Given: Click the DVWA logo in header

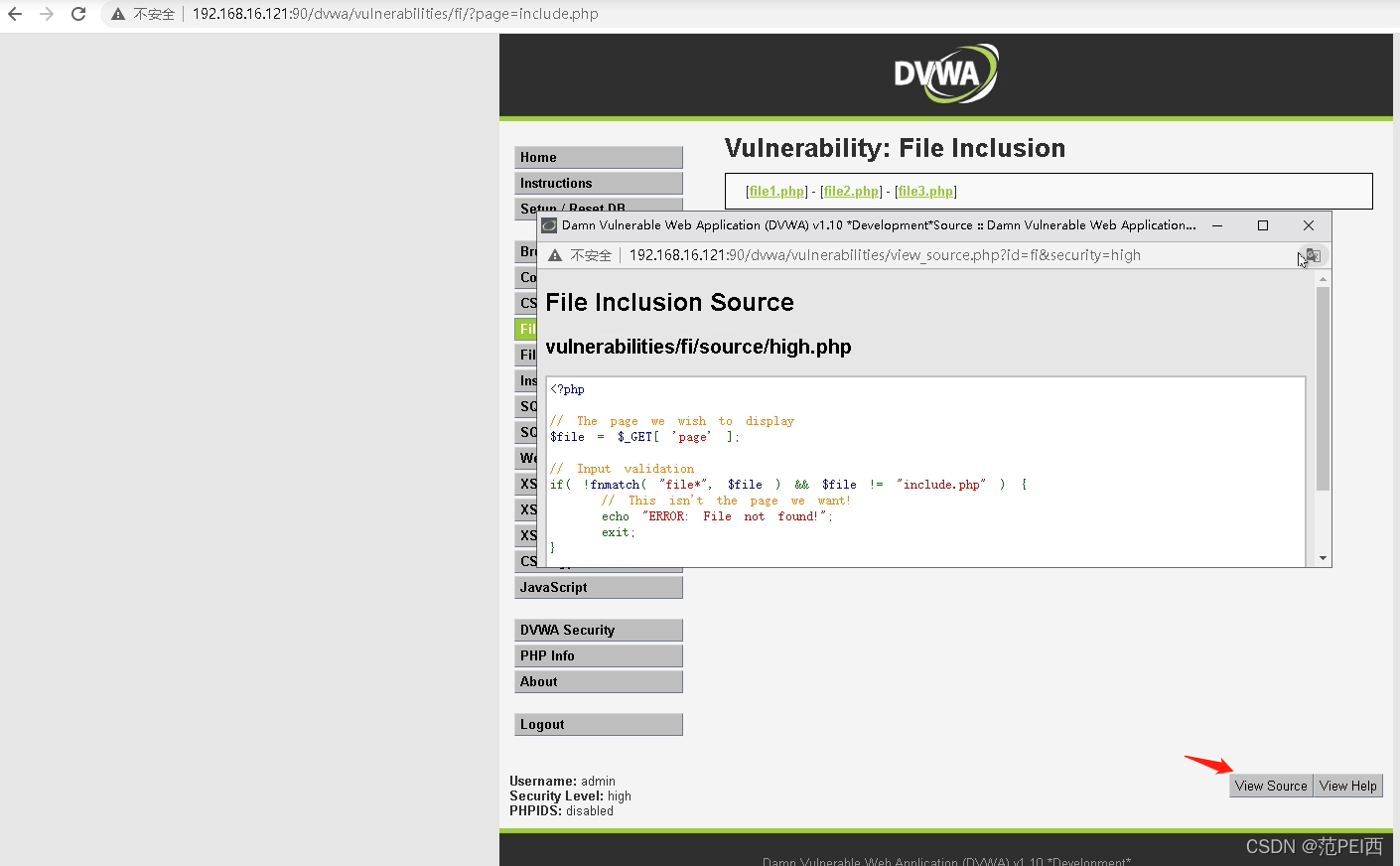Looking at the screenshot, I should click(946, 73).
